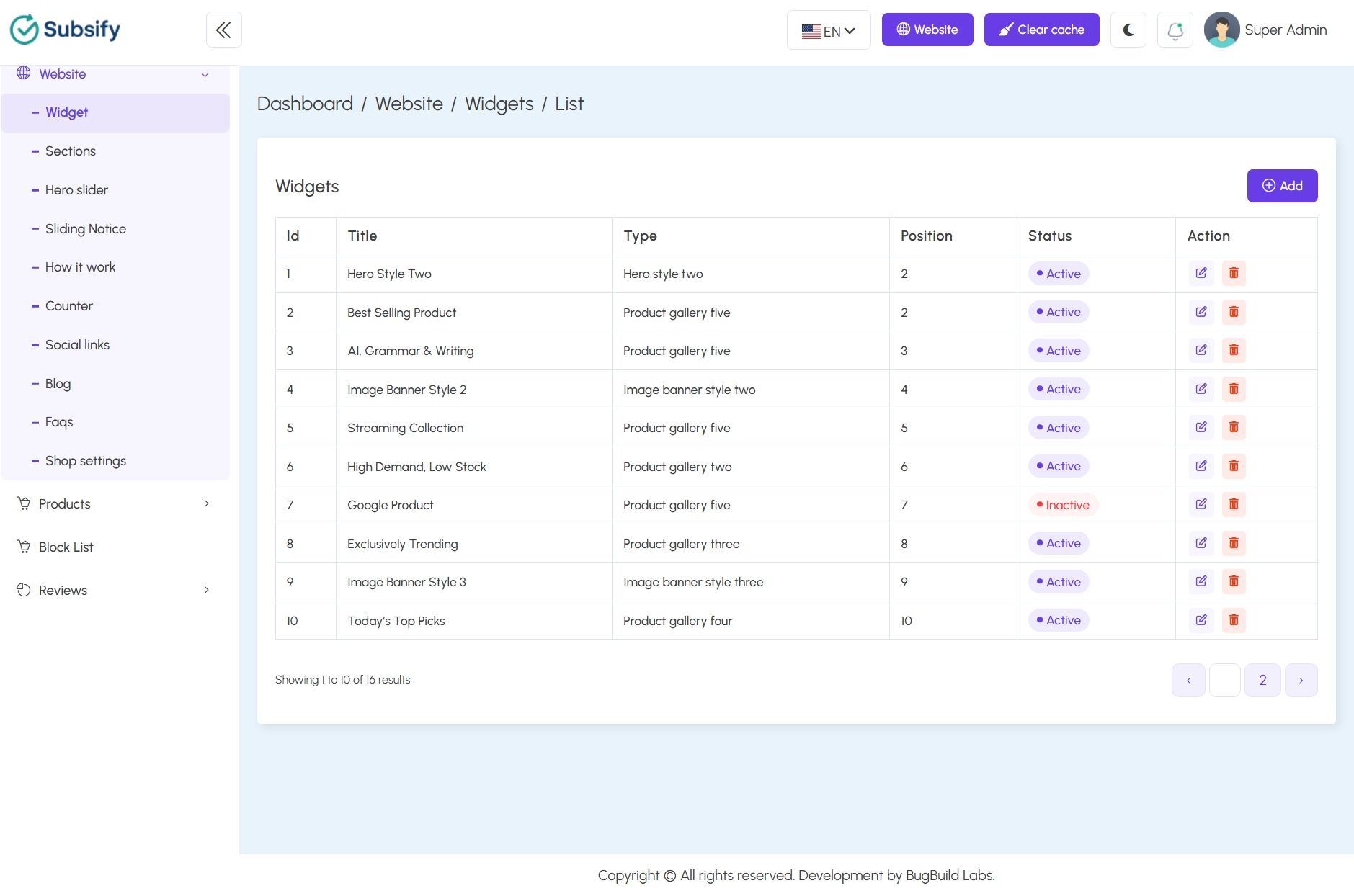
Task: Open the Hero slider sidebar item
Action: (x=115, y=190)
